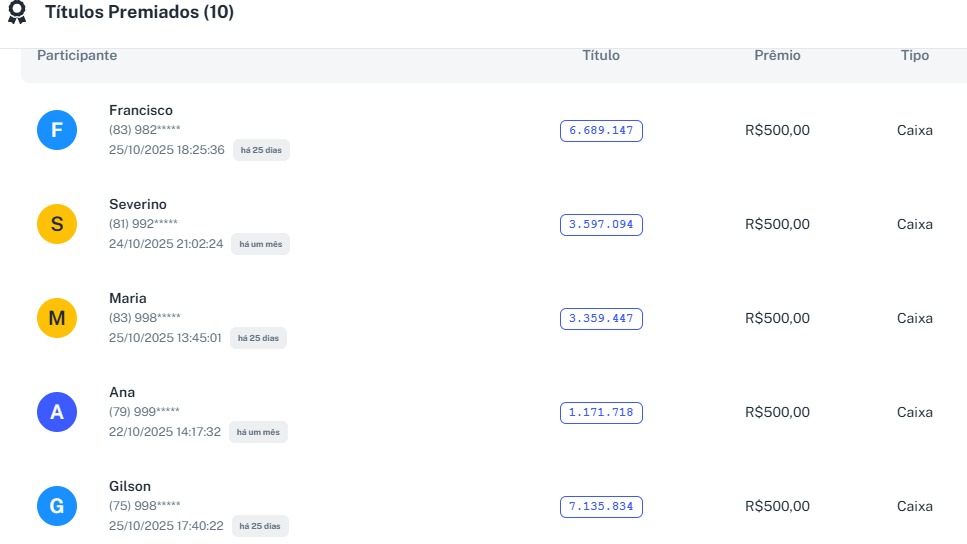Image resolution: width=967 pixels, height=544 pixels.
Task: Click the Tipo column header
Action: (x=914, y=56)
